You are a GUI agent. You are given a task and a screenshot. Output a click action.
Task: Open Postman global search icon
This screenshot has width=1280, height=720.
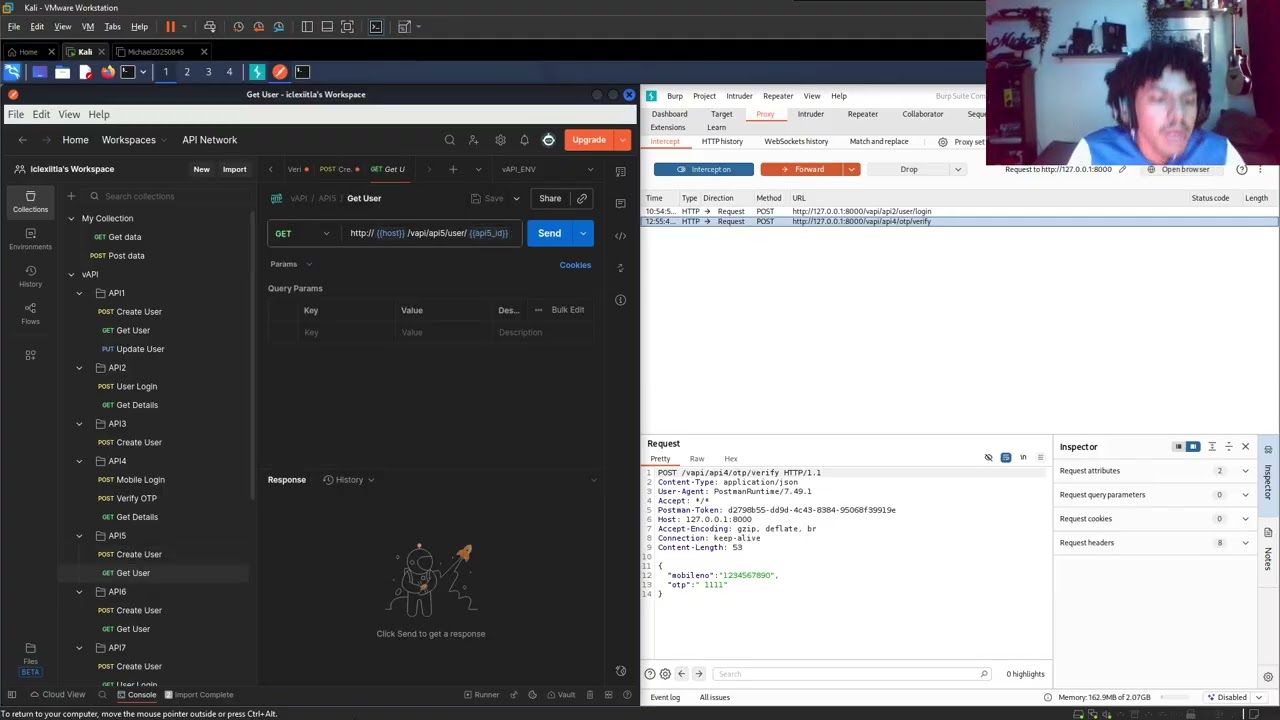point(449,140)
